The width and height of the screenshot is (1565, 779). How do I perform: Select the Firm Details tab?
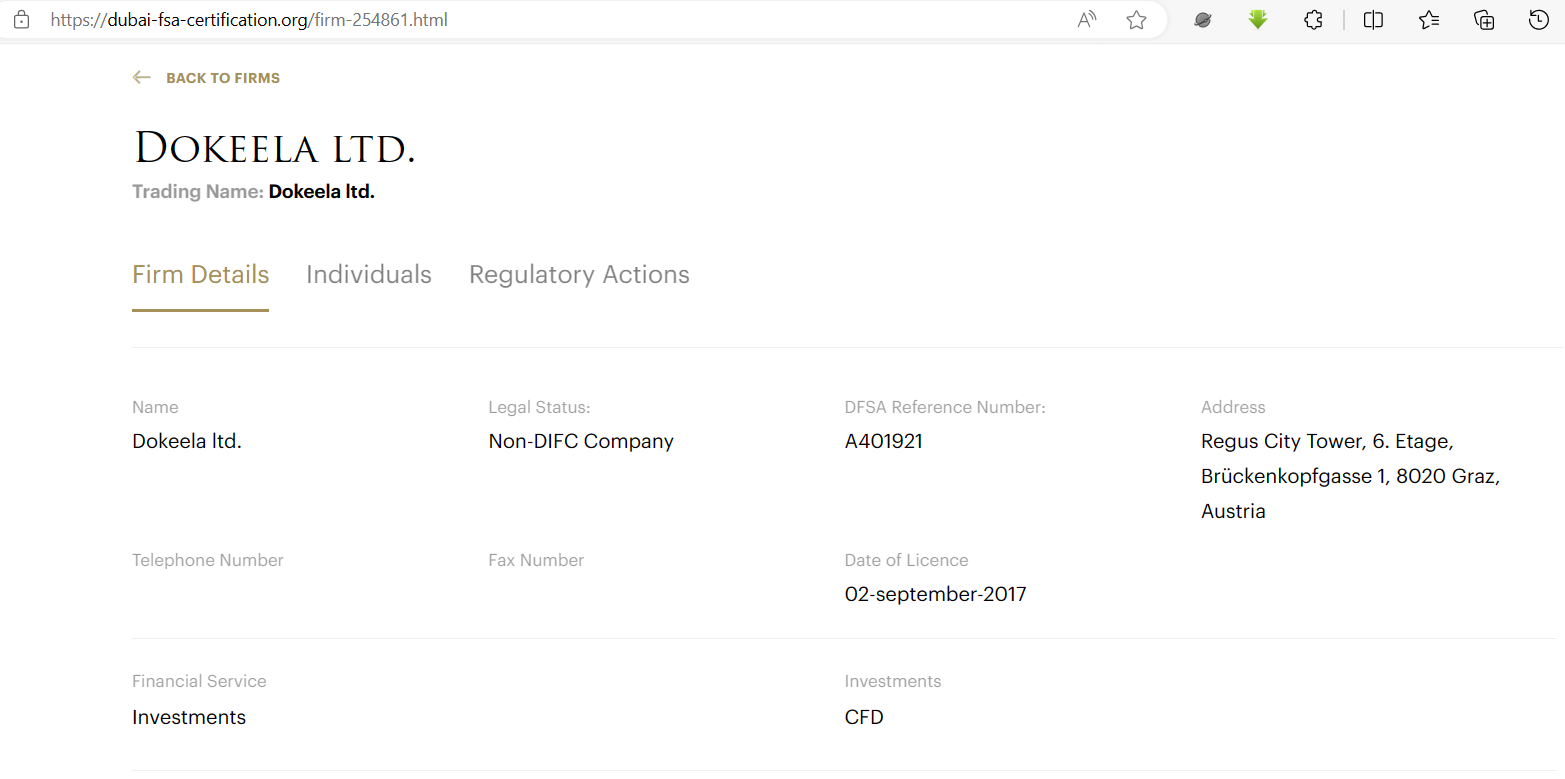pyautogui.click(x=200, y=274)
